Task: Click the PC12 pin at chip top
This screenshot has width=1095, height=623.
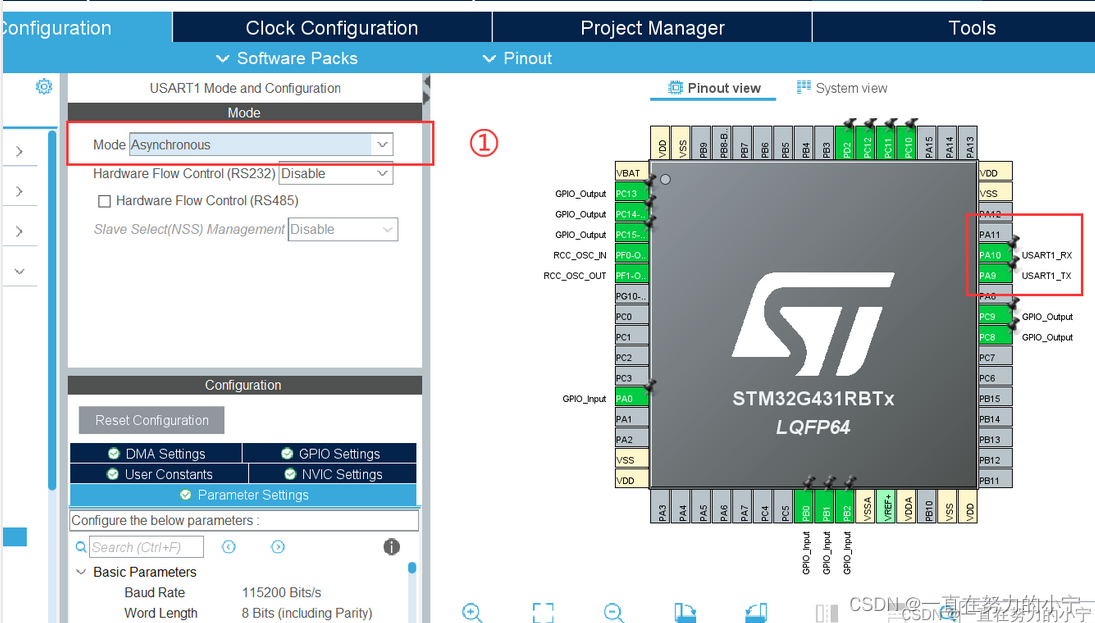Action: click(867, 143)
